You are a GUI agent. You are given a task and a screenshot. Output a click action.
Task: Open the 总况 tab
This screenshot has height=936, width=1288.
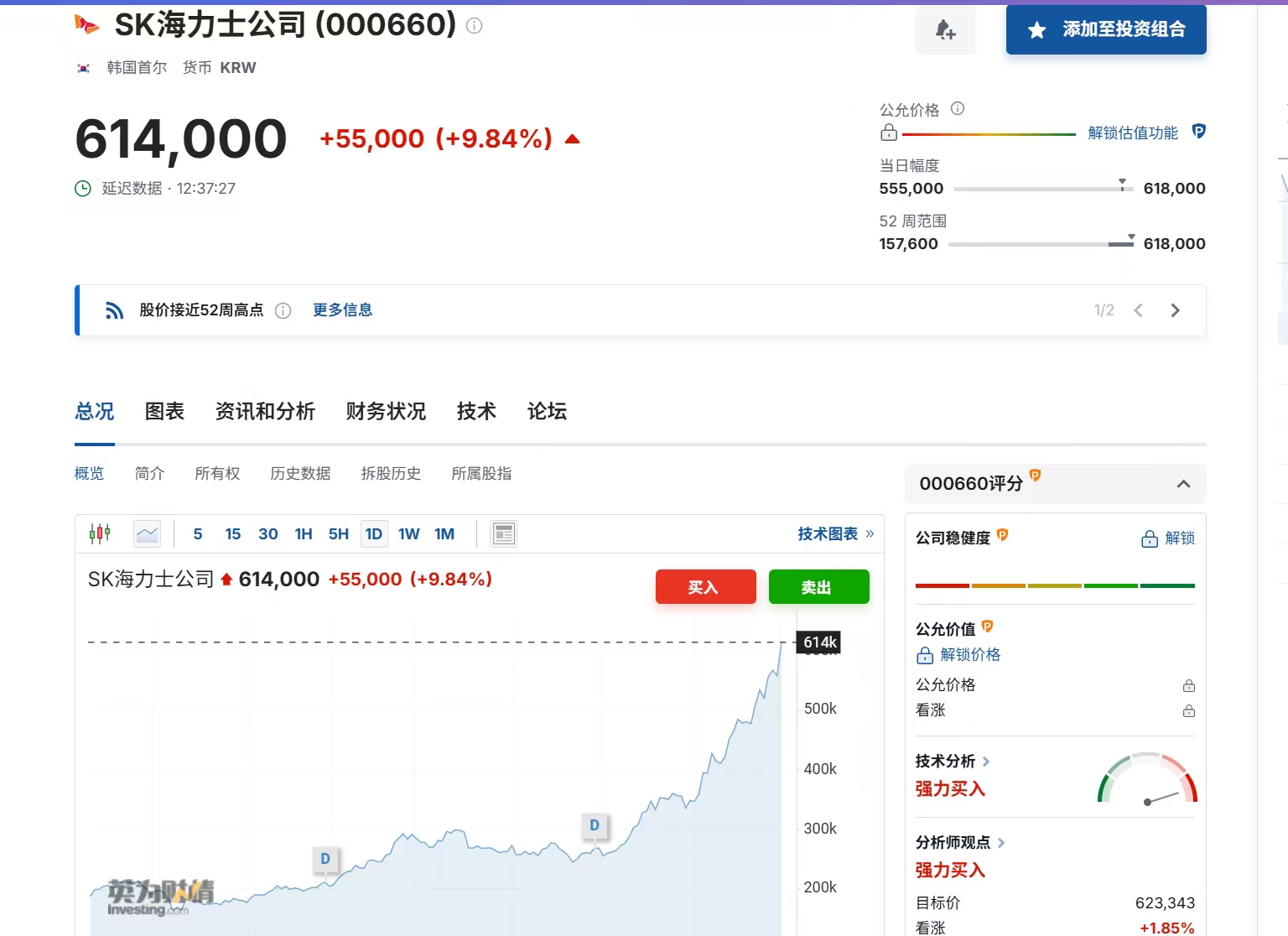[95, 412]
